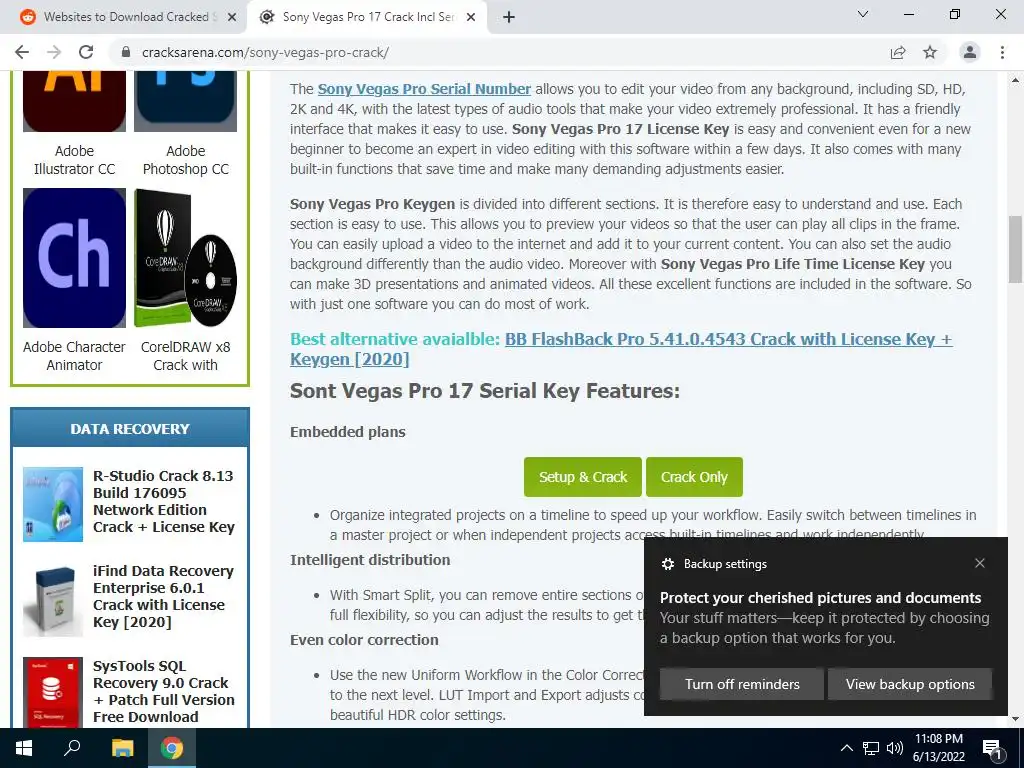
Task: Open the Windows Start menu
Action: 24,748
